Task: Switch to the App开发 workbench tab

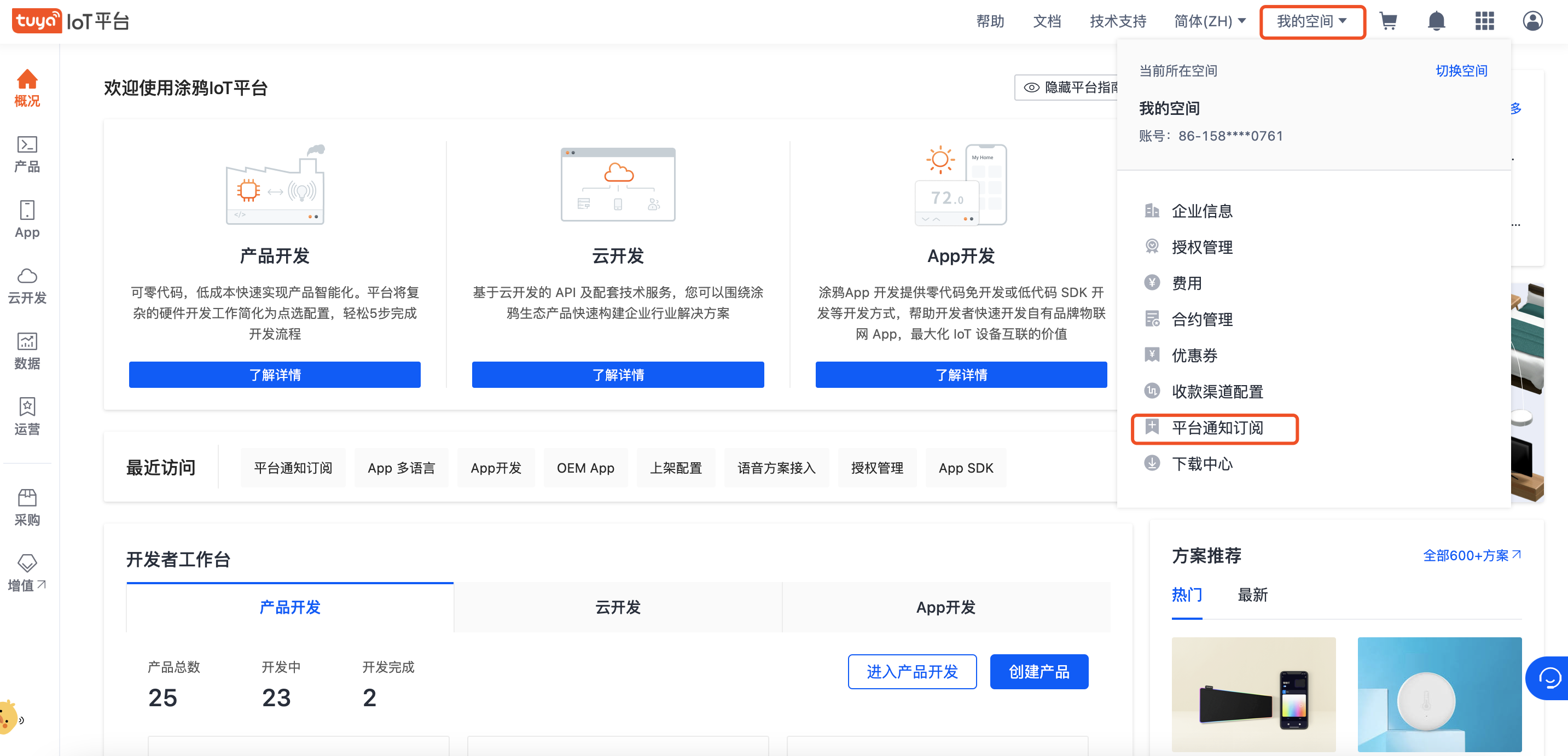Action: pos(946,607)
